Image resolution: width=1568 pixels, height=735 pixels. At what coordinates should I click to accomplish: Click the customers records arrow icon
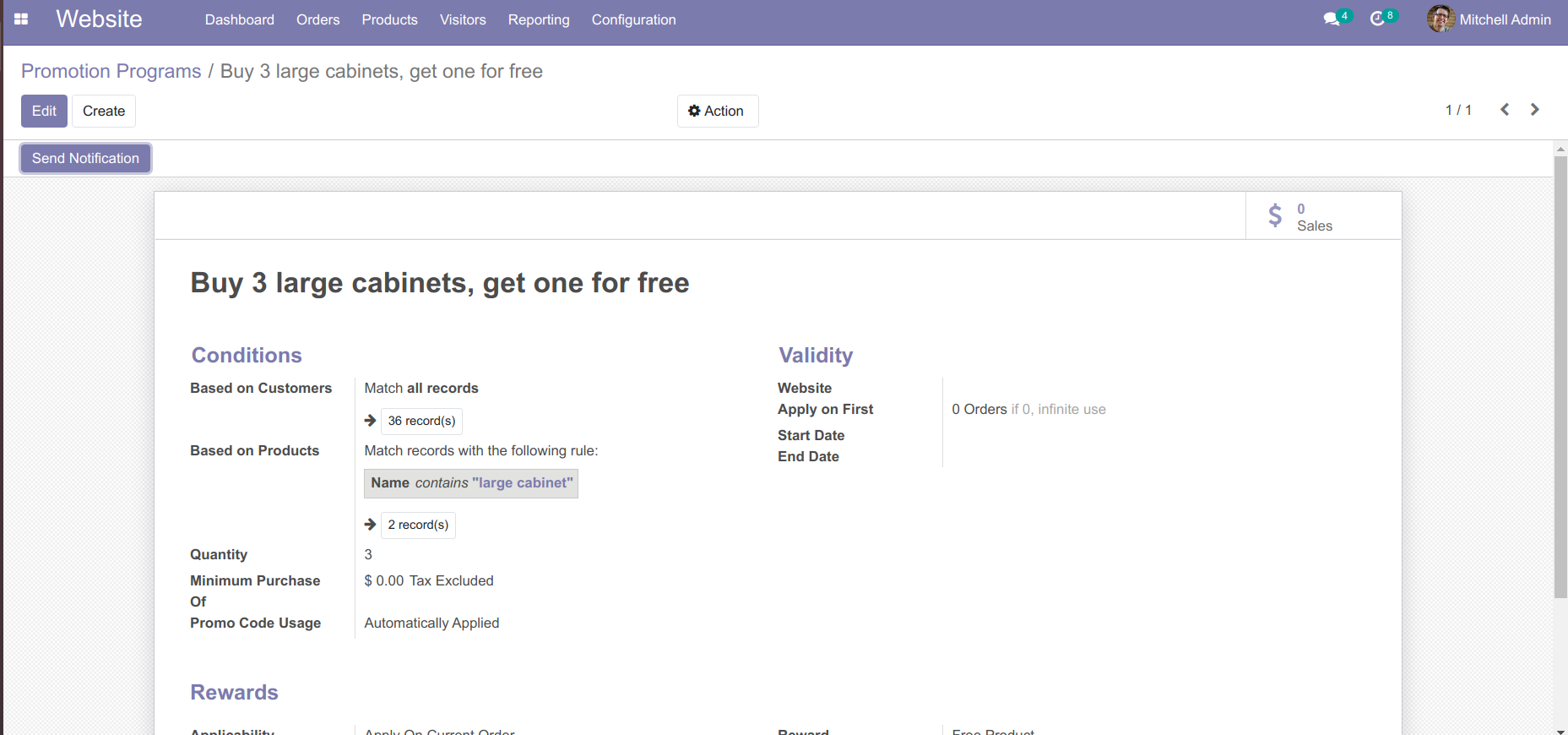coord(370,421)
